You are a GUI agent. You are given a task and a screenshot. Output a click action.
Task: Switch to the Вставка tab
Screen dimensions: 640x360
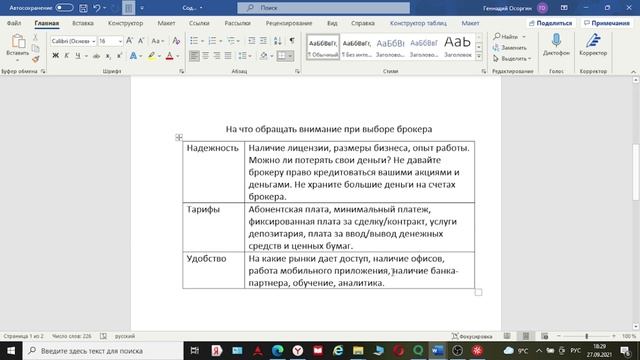pyautogui.click(x=83, y=23)
